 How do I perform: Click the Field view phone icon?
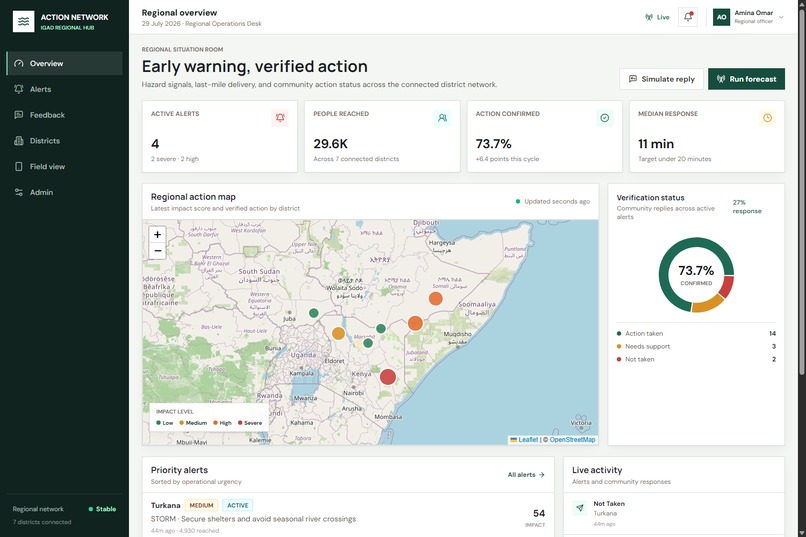click(19, 166)
